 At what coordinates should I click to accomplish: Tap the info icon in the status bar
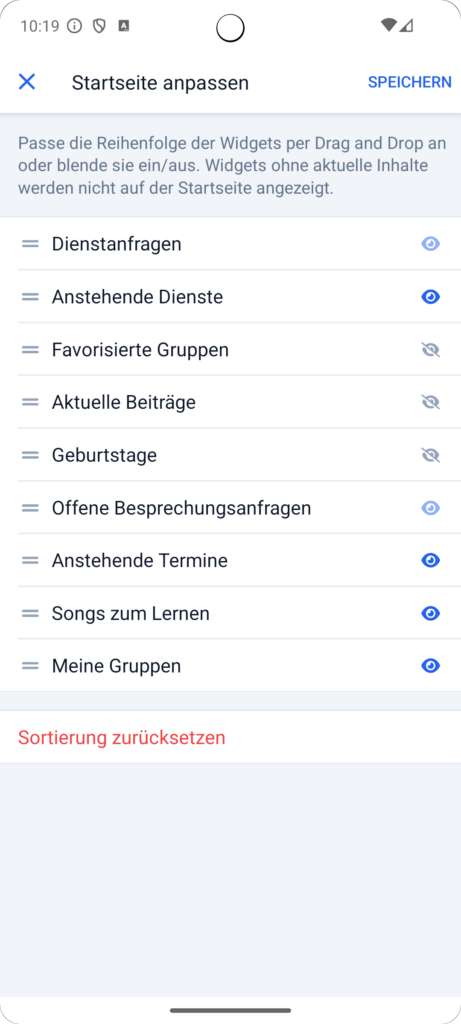[74, 26]
